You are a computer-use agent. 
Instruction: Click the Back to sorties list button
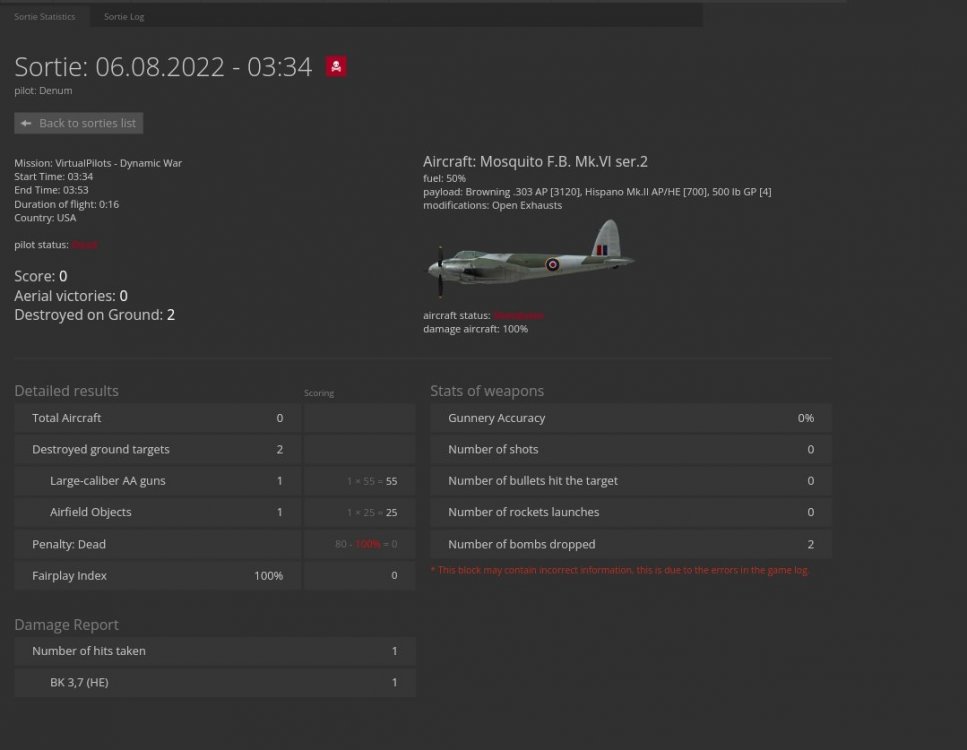[x=78, y=123]
